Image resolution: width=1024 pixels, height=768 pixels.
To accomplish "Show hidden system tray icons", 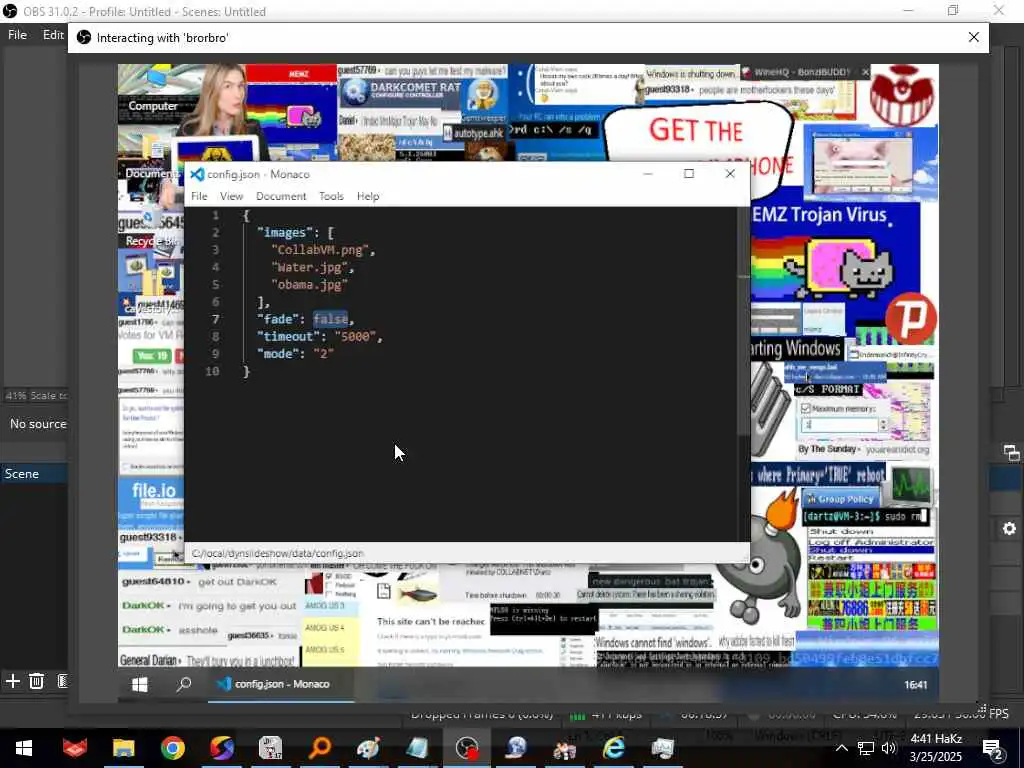I will click(842, 748).
